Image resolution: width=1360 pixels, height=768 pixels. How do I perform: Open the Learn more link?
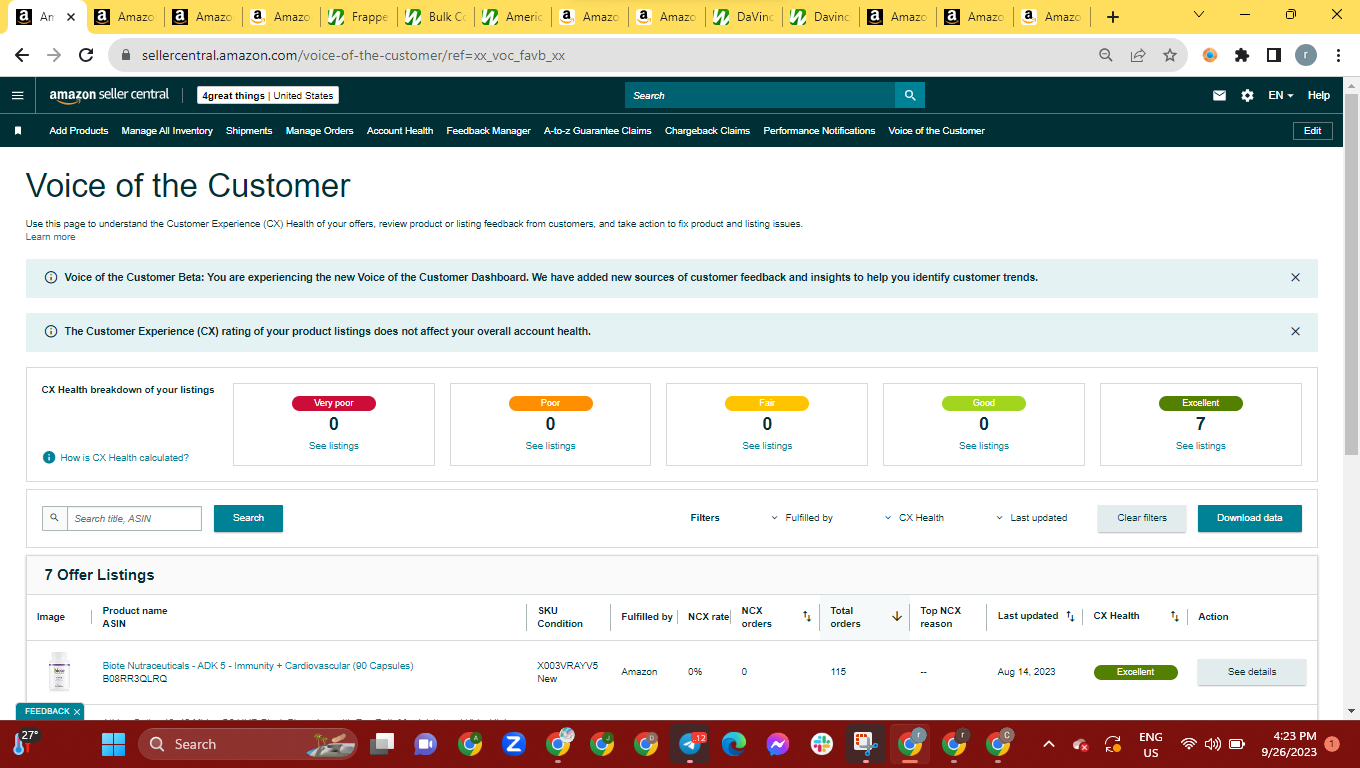[50, 237]
